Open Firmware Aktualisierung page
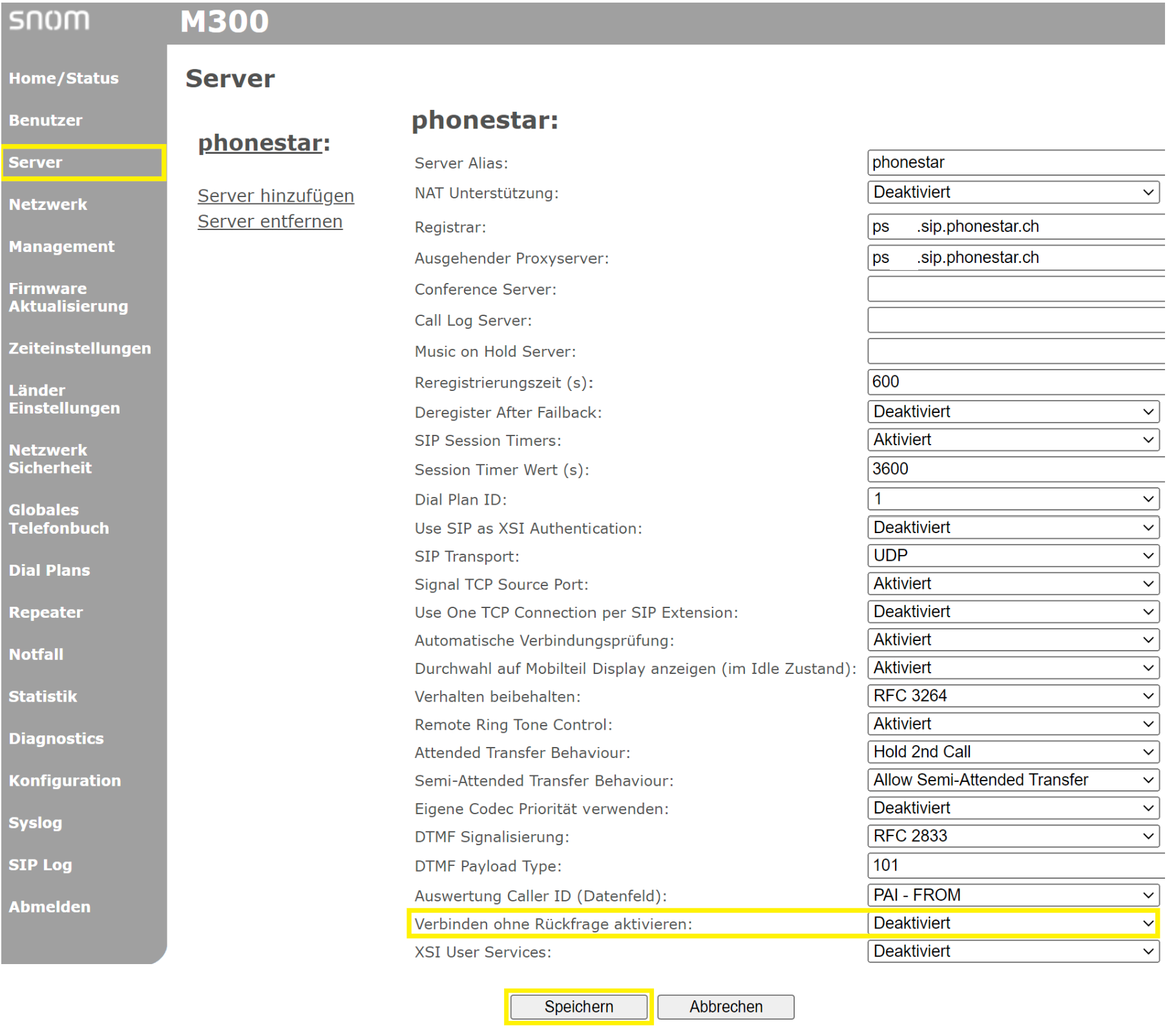The height and width of the screenshot is (1030, 1176). point(68,297)
